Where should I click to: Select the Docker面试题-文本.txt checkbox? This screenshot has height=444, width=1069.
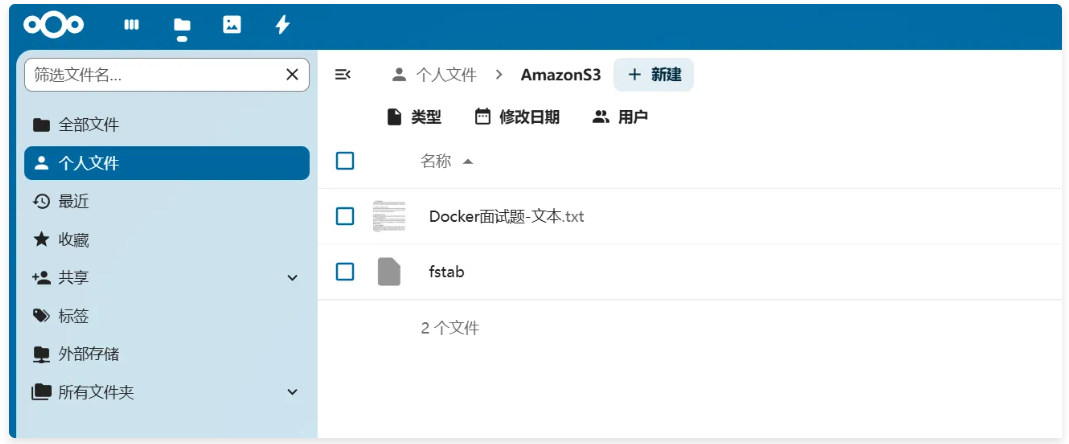345,216
